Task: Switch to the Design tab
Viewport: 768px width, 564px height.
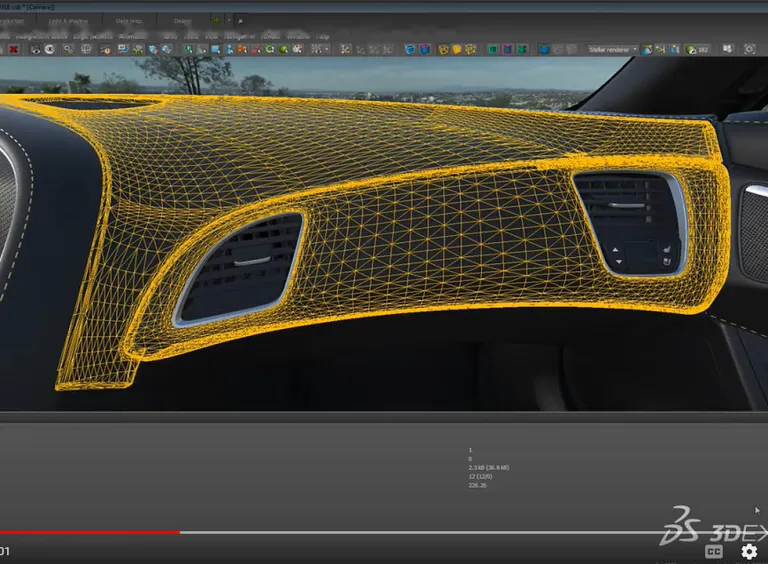Action: coord(183,21)
